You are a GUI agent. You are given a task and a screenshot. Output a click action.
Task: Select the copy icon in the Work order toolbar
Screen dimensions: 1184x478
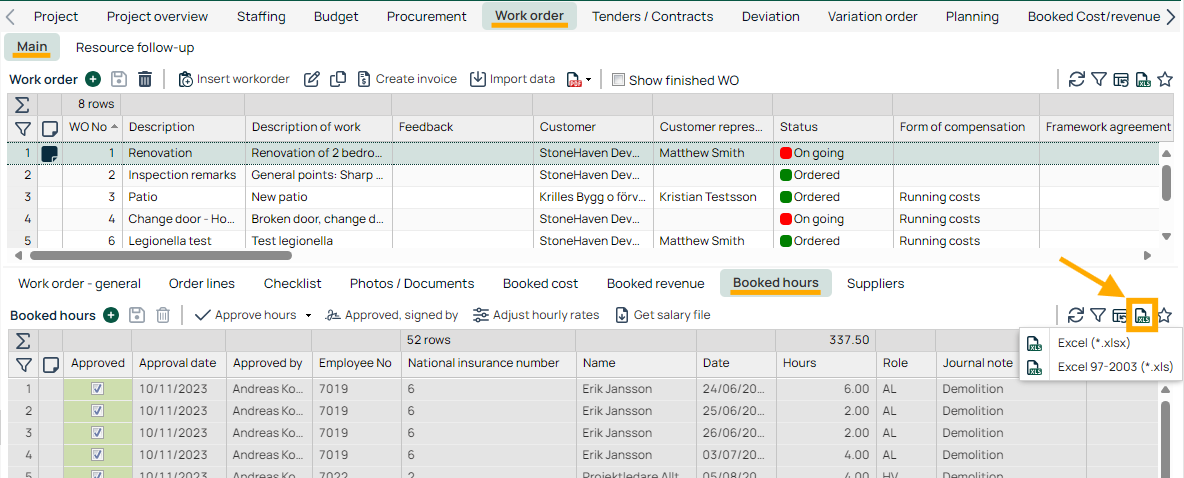[338, 79]
